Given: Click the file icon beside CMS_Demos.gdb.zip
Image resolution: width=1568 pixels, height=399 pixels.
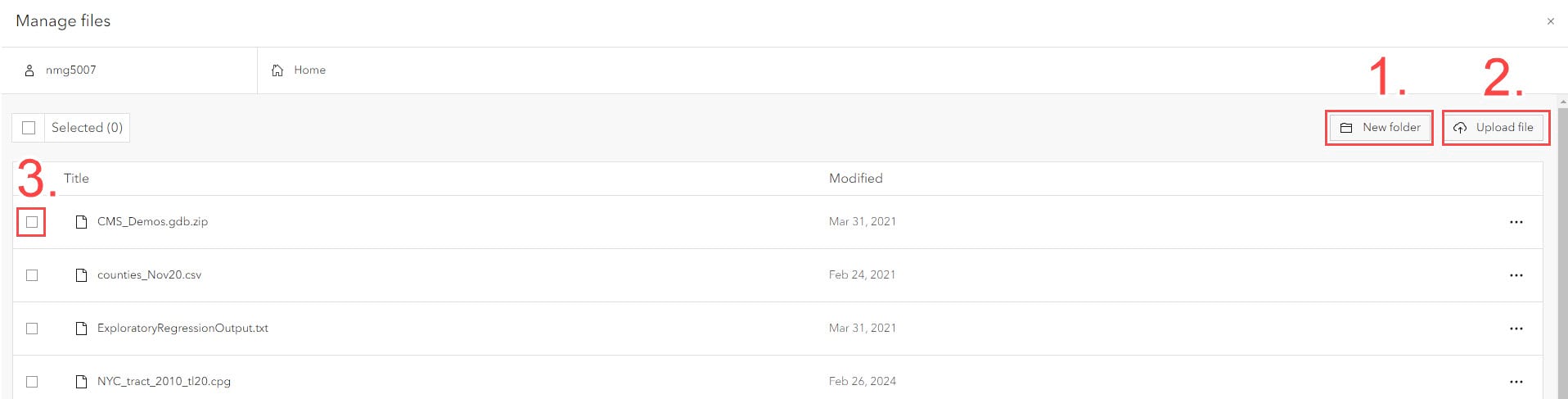Looking at the screenshot, I should click(x=81, y=222).
